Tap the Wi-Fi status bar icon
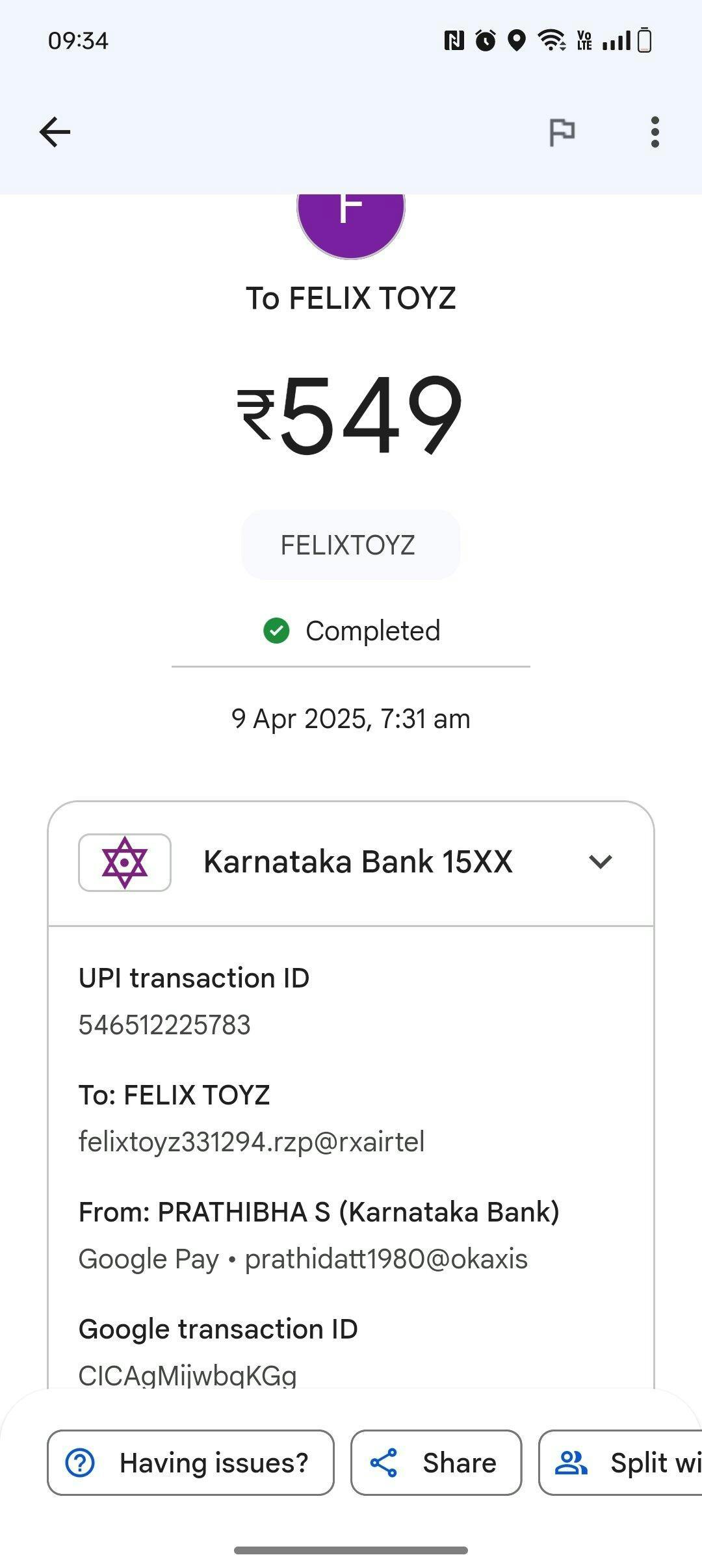 tap(551, 40)
